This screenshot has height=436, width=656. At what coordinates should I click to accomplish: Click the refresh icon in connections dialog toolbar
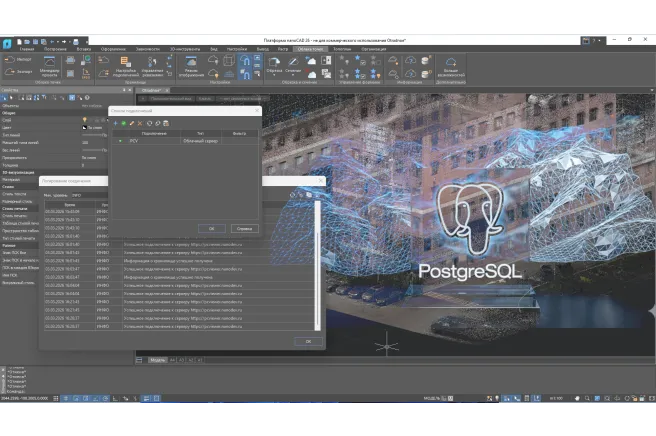pos(149,123)
